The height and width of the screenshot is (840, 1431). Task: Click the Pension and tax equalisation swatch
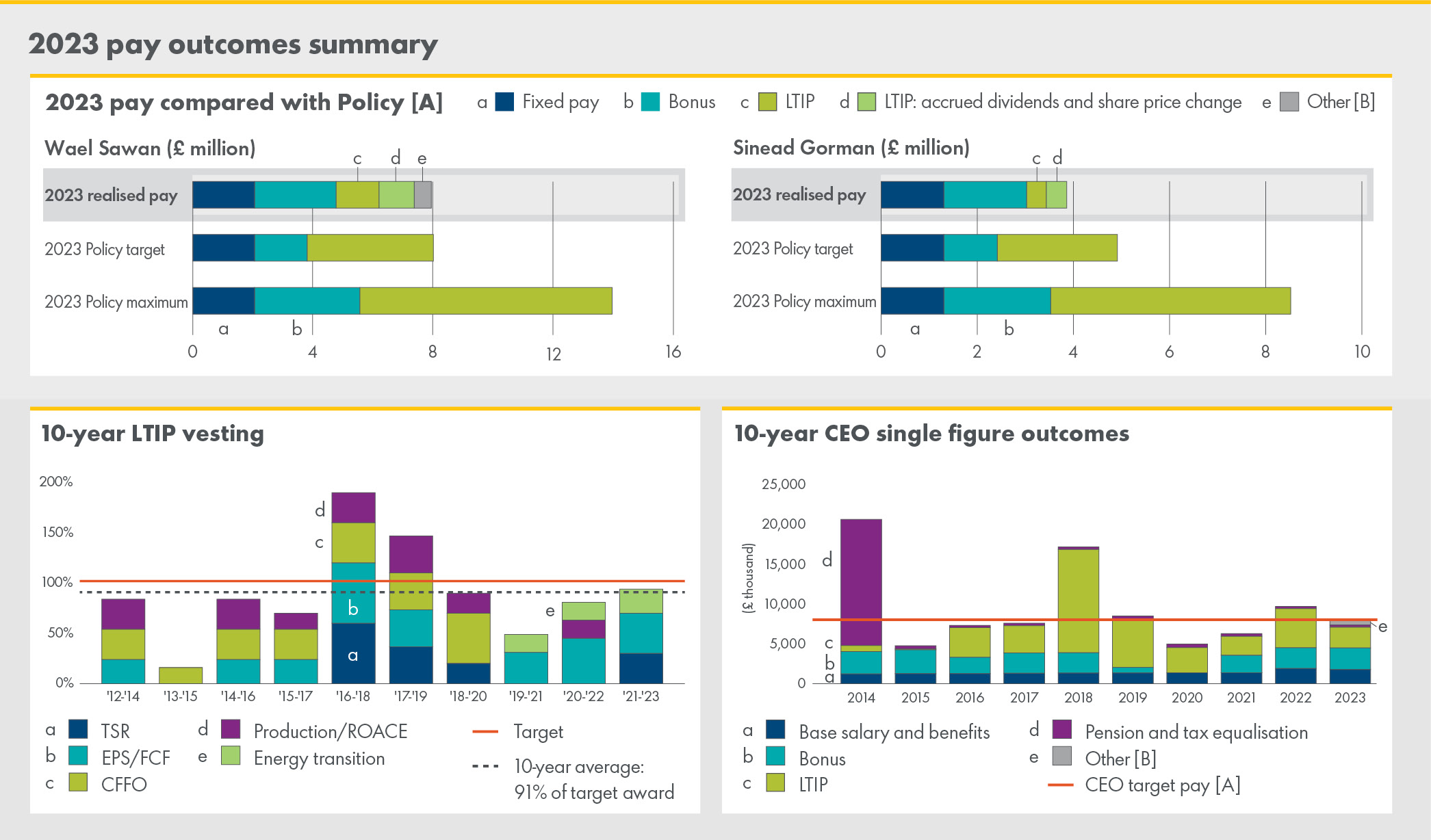[x=1062, y=730]
